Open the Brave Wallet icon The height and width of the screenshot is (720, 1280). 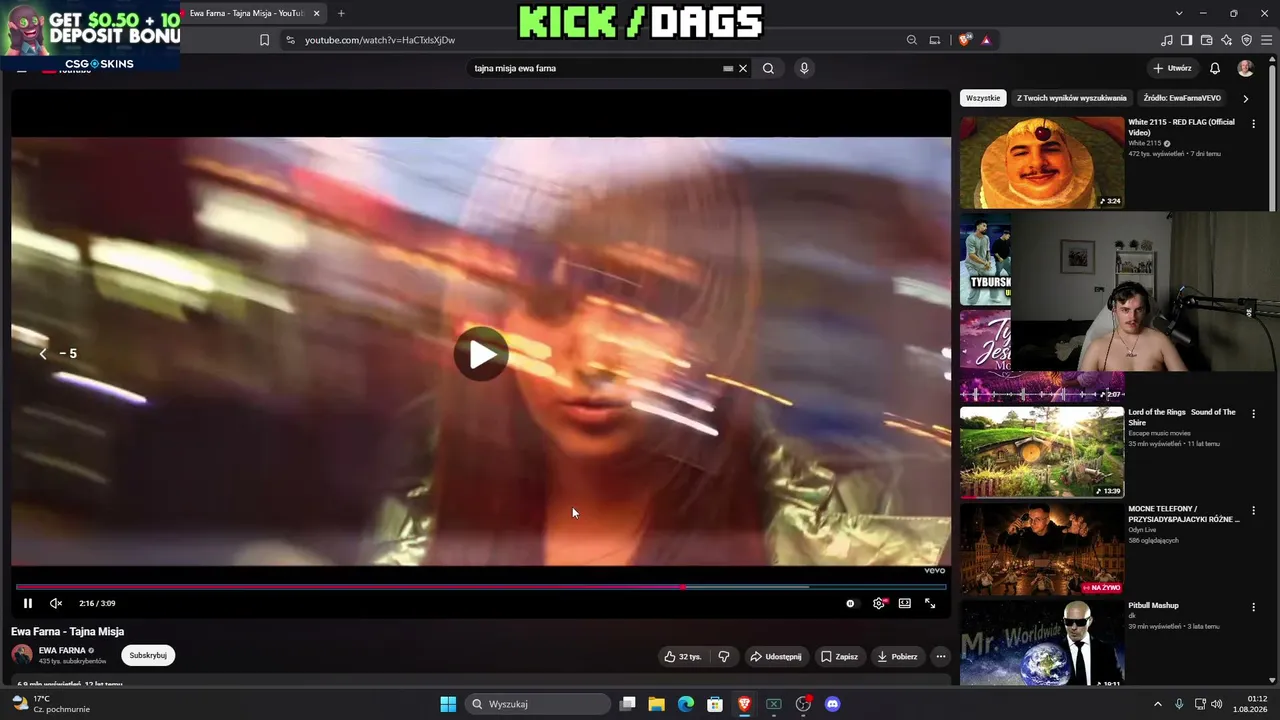[1207, 40]
